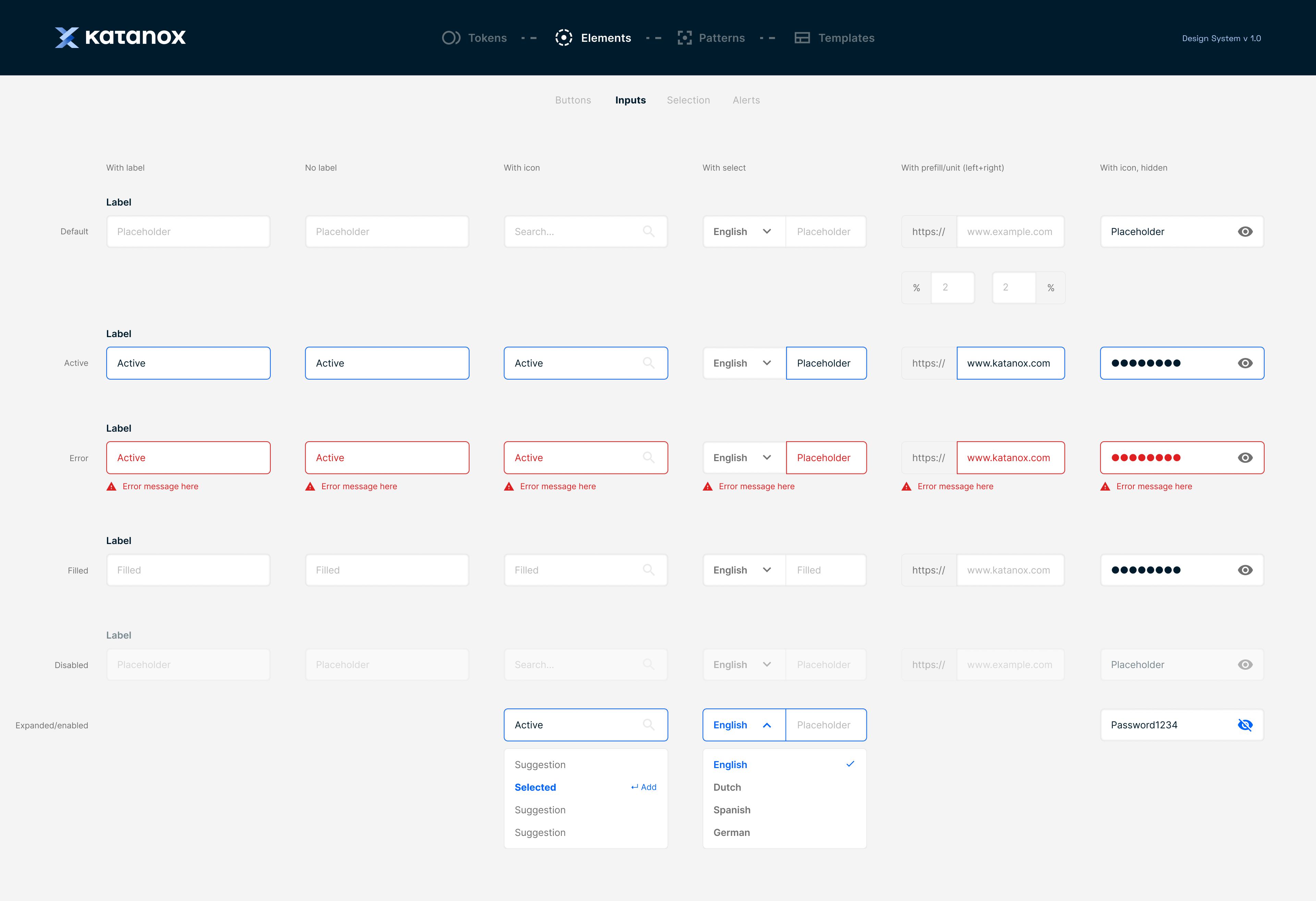Click Default row Placeholder field under Label
The width and height of the screenshot is (1316, 901).
188,232
